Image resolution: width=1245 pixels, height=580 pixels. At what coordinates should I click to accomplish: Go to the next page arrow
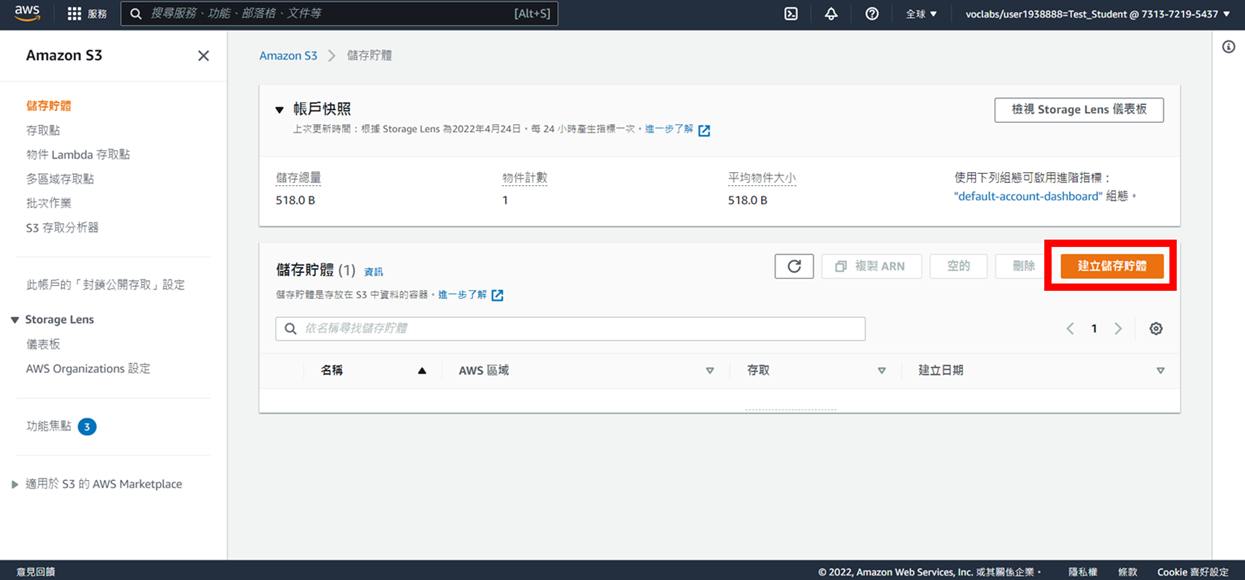tap(1118, 329)
